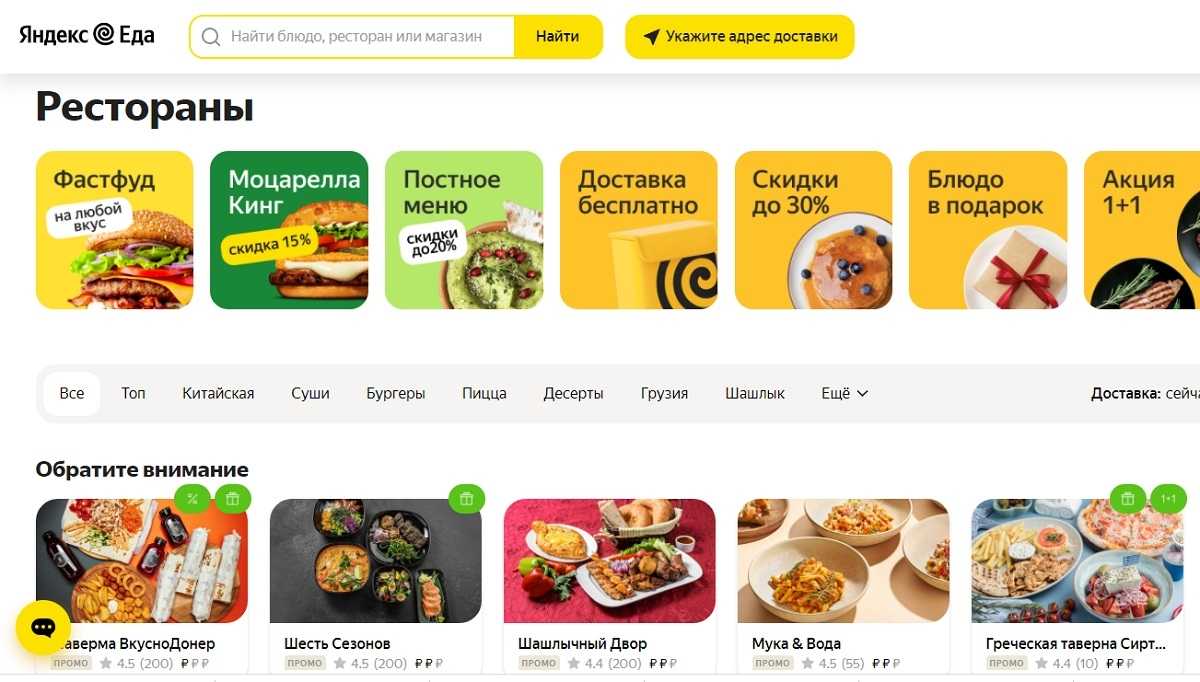Choose the Шашлык cuisine tab
Screen dimensions: 1200x682
coord(755,393)
